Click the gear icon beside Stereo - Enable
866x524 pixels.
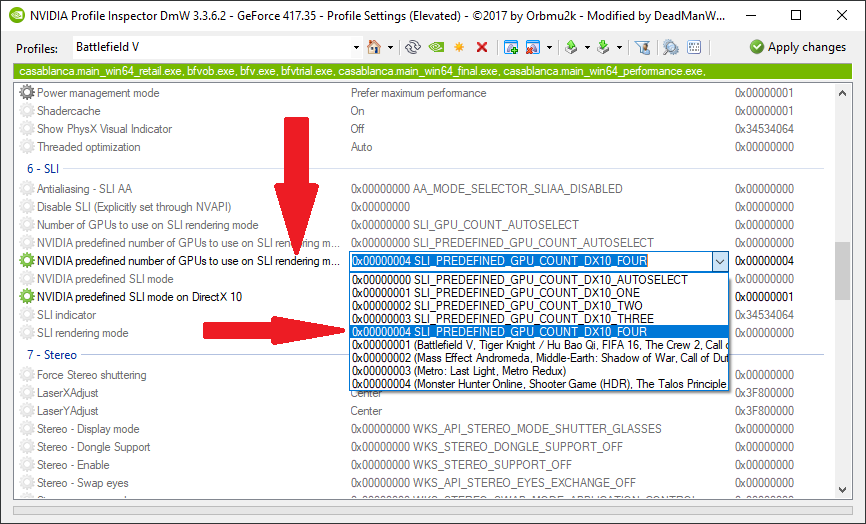[27, 465]
